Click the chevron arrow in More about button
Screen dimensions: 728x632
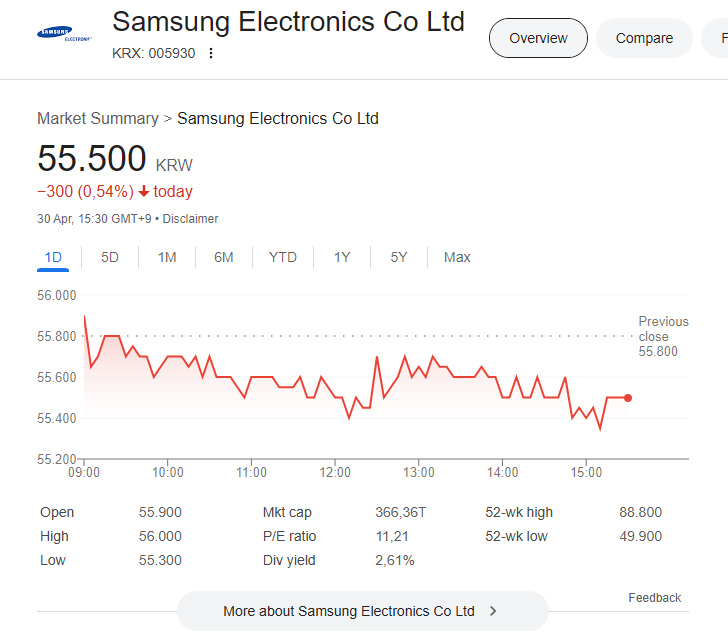[x=493, y=610]
